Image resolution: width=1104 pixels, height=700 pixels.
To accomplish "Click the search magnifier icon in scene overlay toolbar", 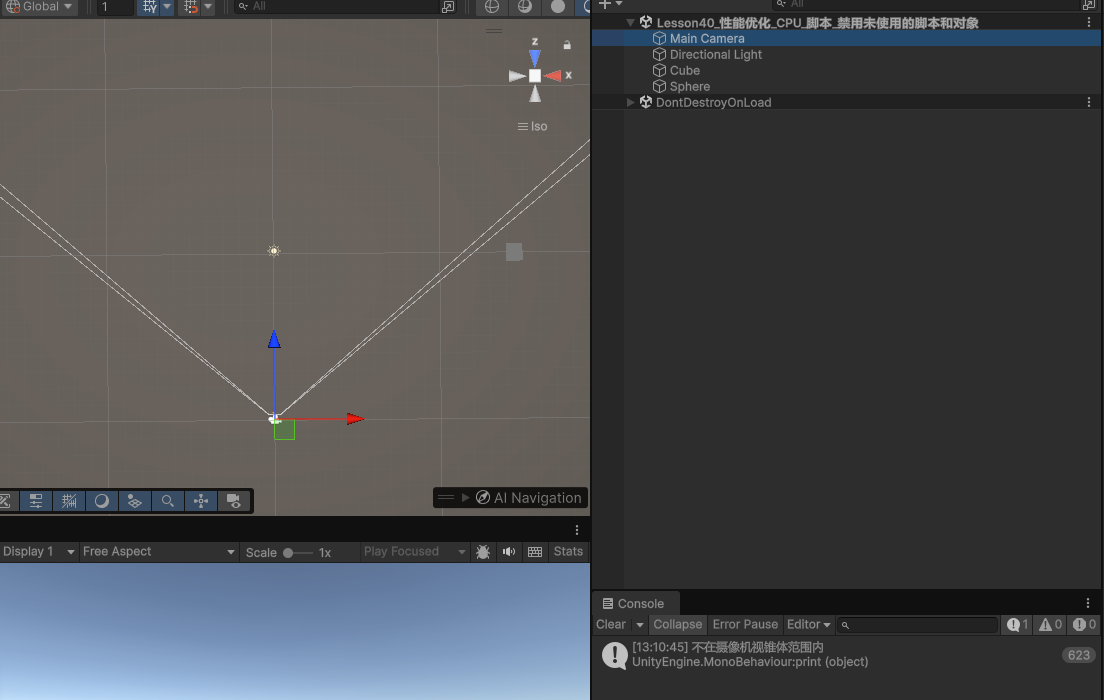I will [x=168, y=501].
